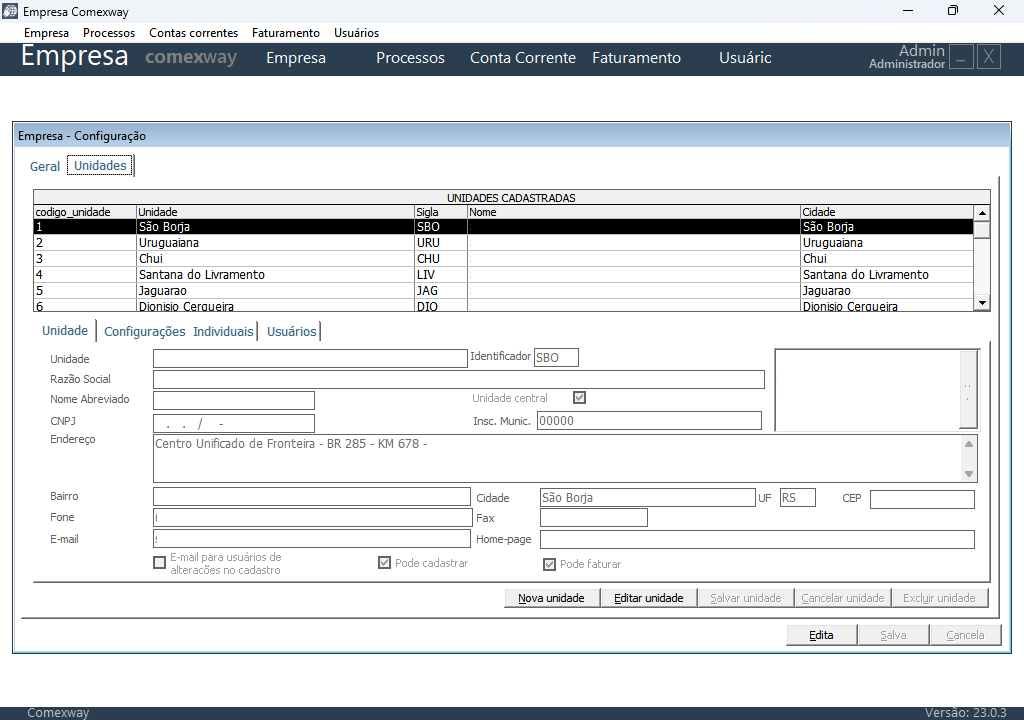Viewport: 1024px width, 720px height.
Task: Click Usuário in the dark navigation header
Action: click(745, 57)
